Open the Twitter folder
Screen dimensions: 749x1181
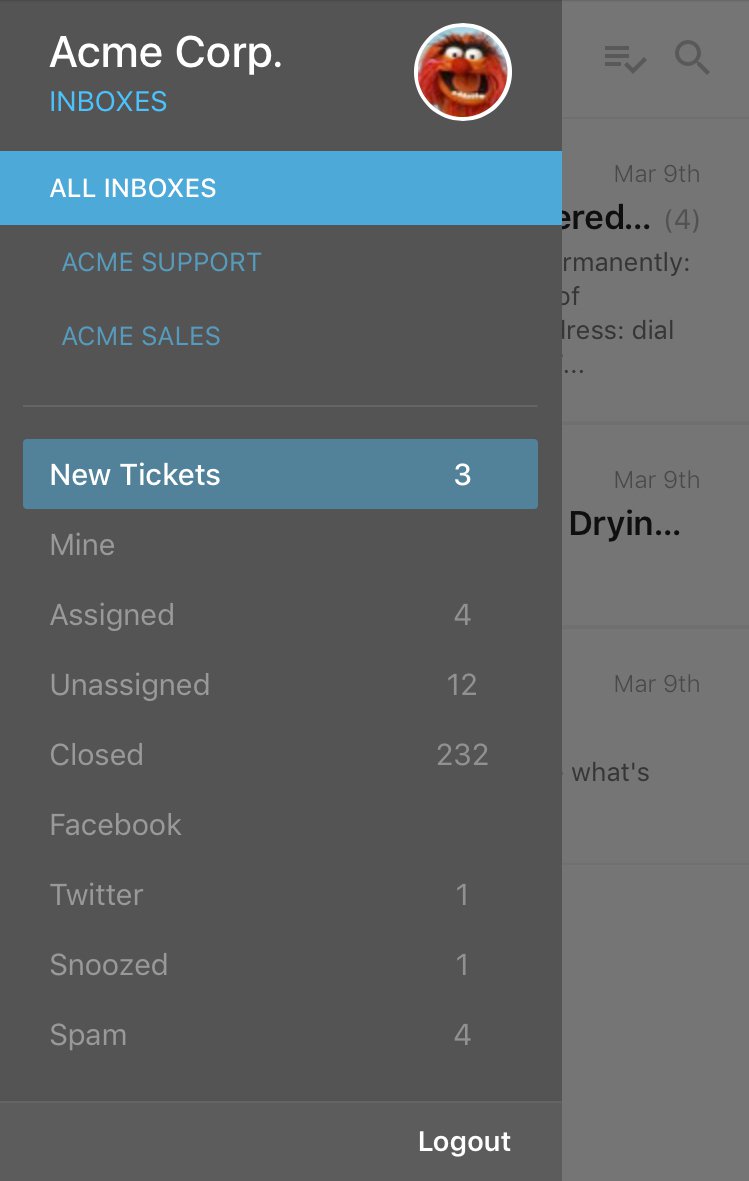click(280, 895)
